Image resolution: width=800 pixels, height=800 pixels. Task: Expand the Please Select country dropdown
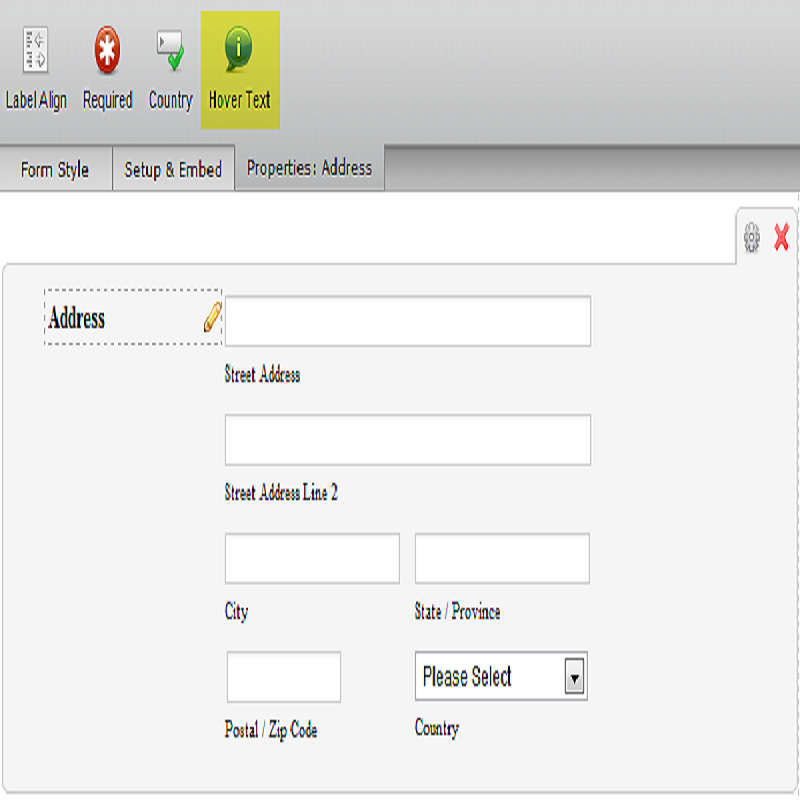coord(501,677)
